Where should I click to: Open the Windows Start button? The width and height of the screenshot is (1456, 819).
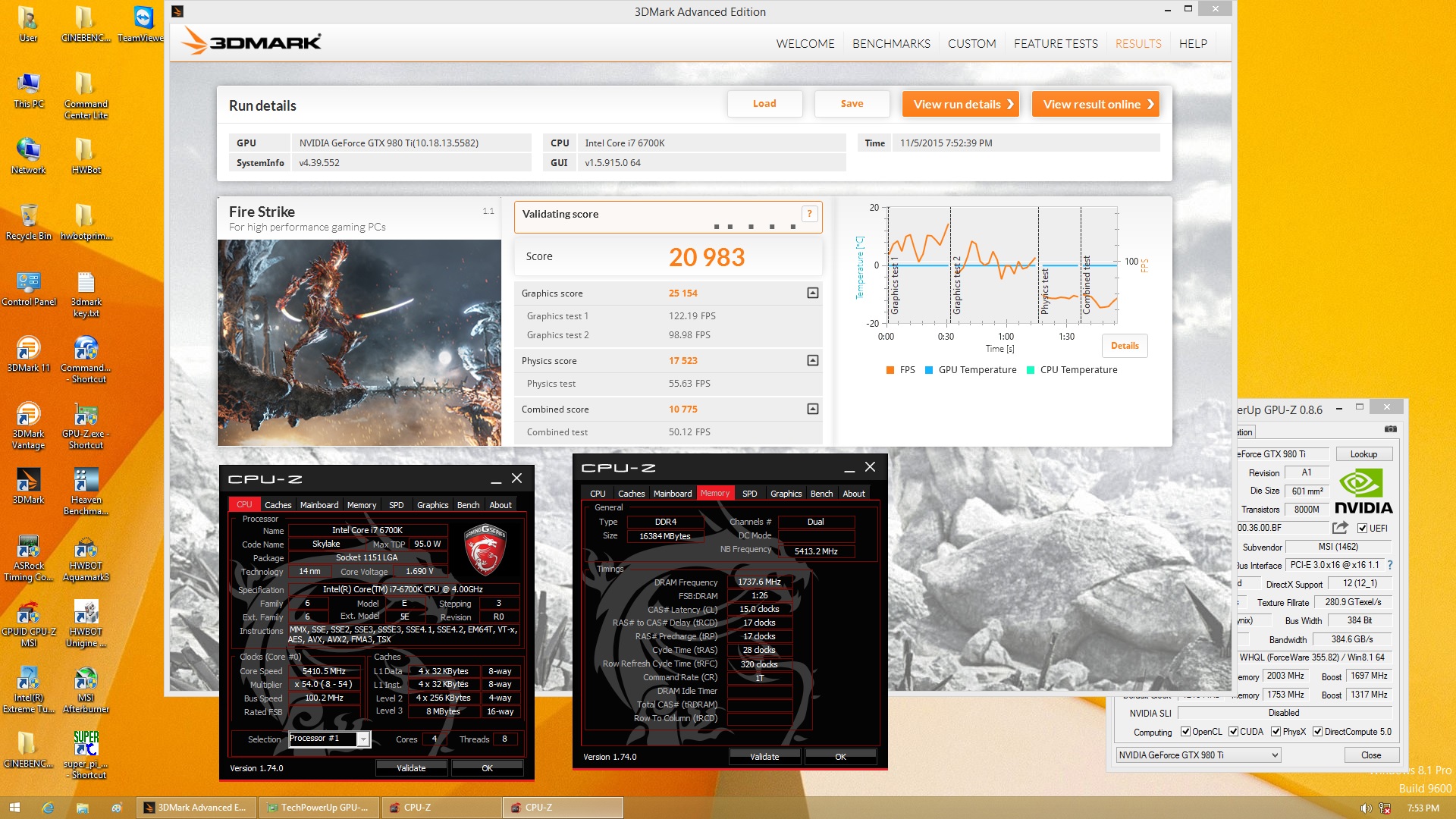pos(14,808)
